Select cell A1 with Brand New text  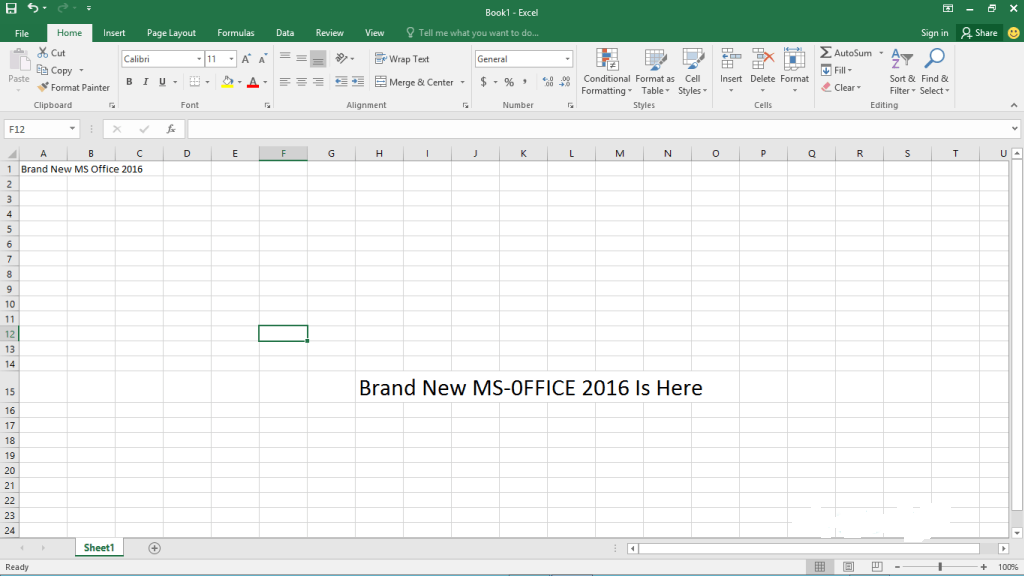(x=43, y=168)
